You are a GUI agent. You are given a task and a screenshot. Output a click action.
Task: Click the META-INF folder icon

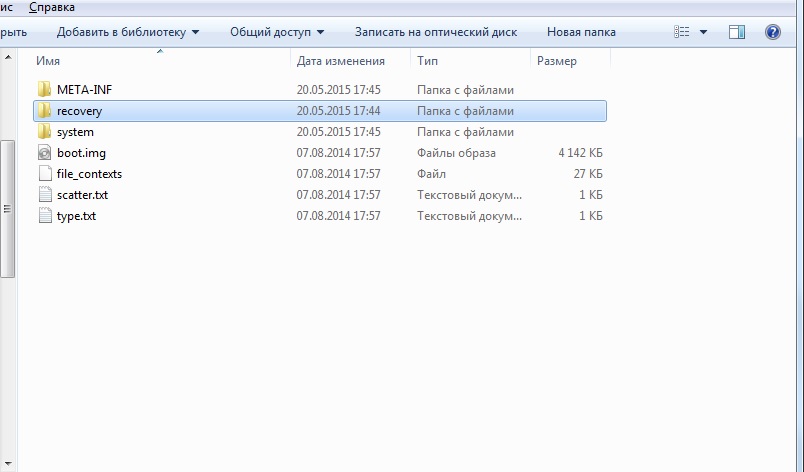click(x=44, y=90)
